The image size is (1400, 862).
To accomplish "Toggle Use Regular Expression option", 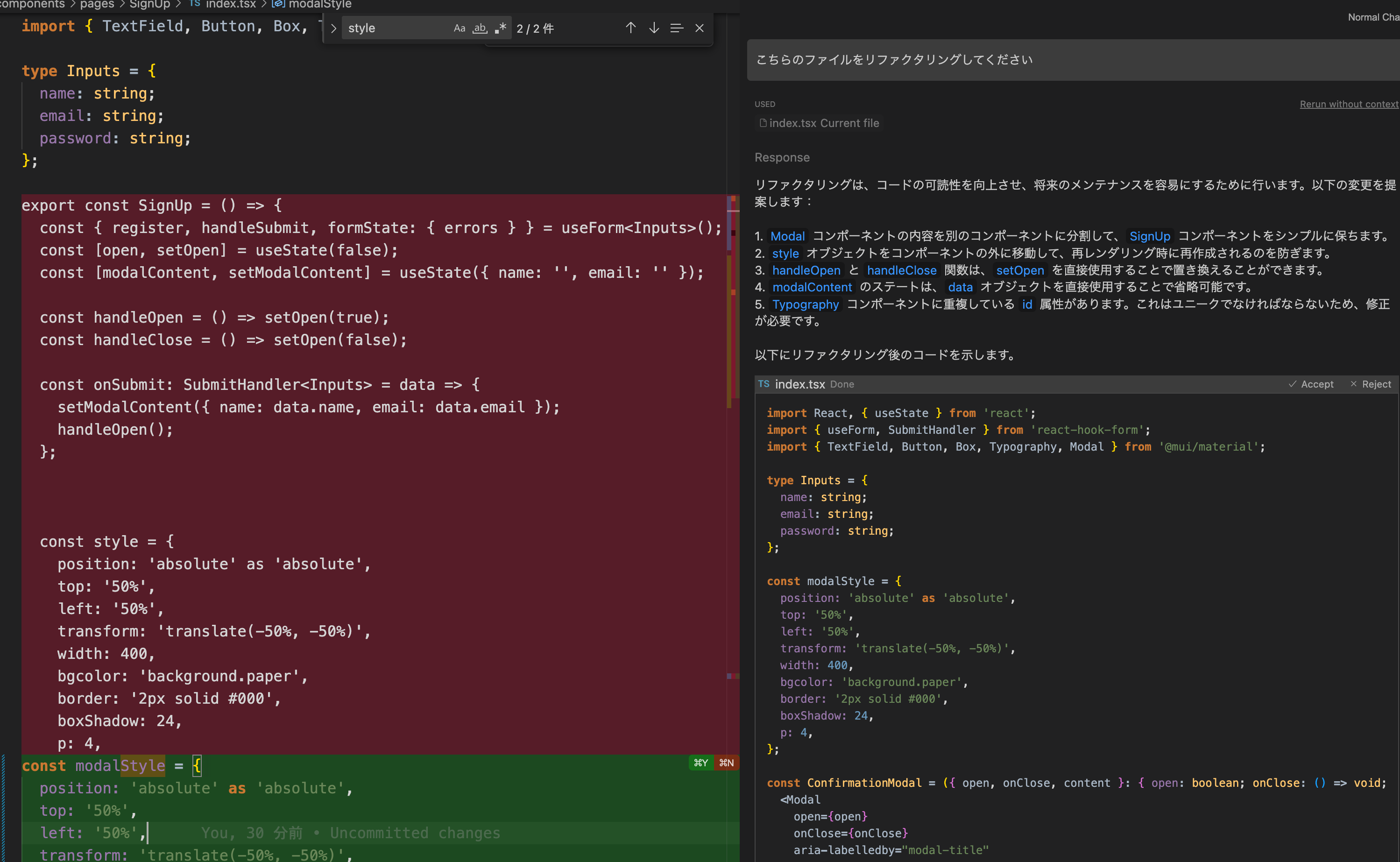I will pos(501,28).
